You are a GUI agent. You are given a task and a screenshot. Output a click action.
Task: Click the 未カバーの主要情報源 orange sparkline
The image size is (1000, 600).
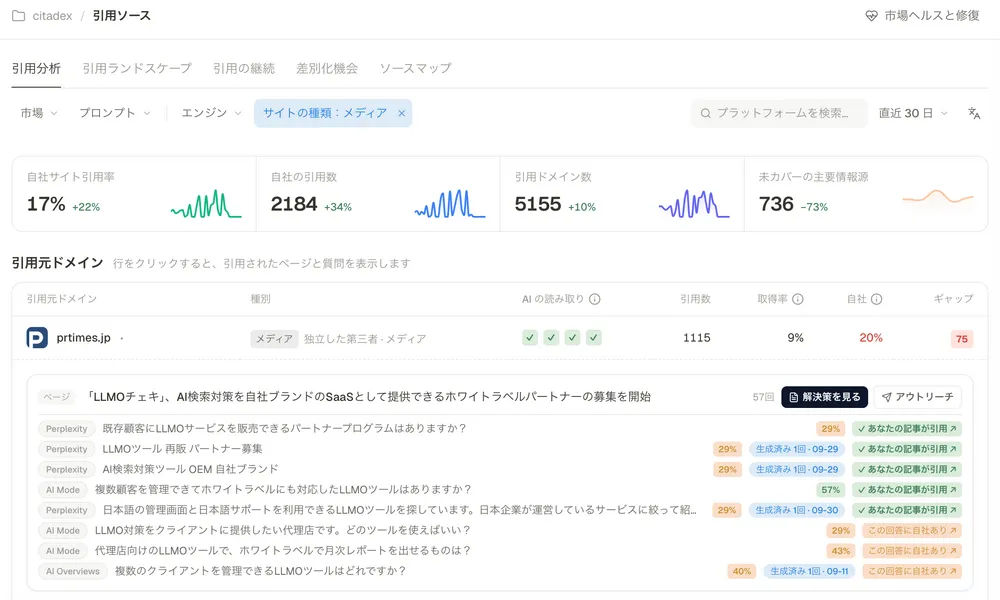pos(938,196)
